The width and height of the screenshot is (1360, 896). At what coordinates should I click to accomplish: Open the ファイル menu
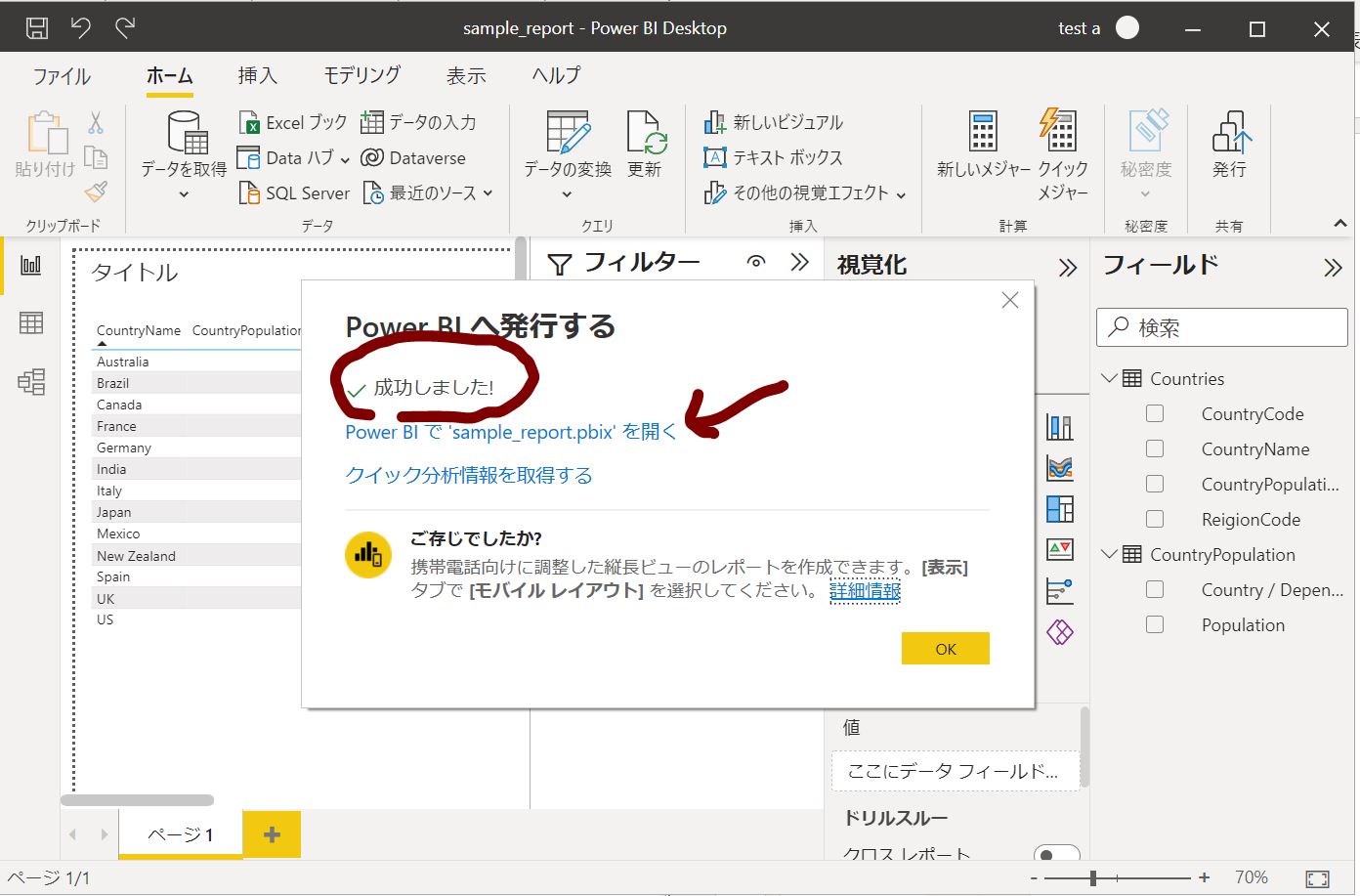coord(62,75)
